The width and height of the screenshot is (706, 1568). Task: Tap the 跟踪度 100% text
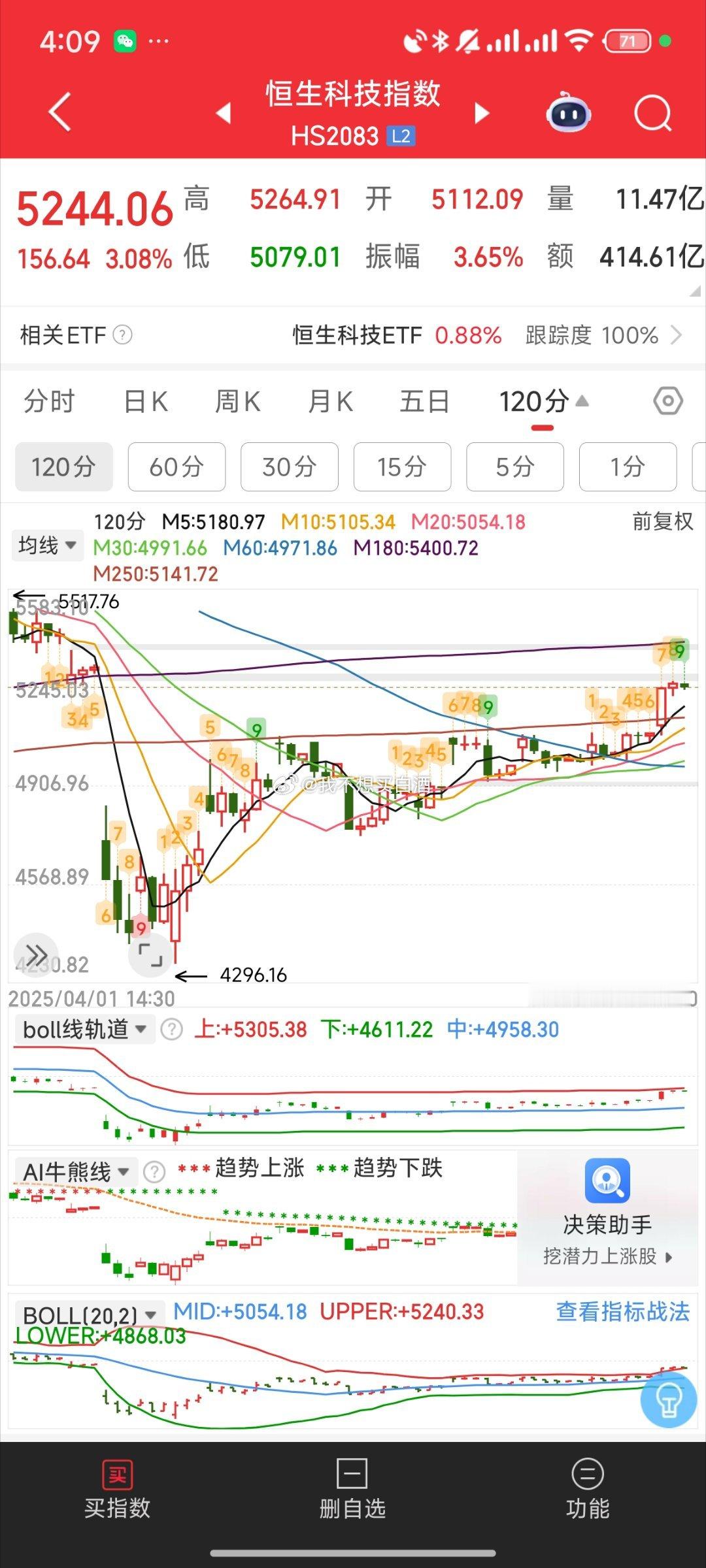point(592,335)
